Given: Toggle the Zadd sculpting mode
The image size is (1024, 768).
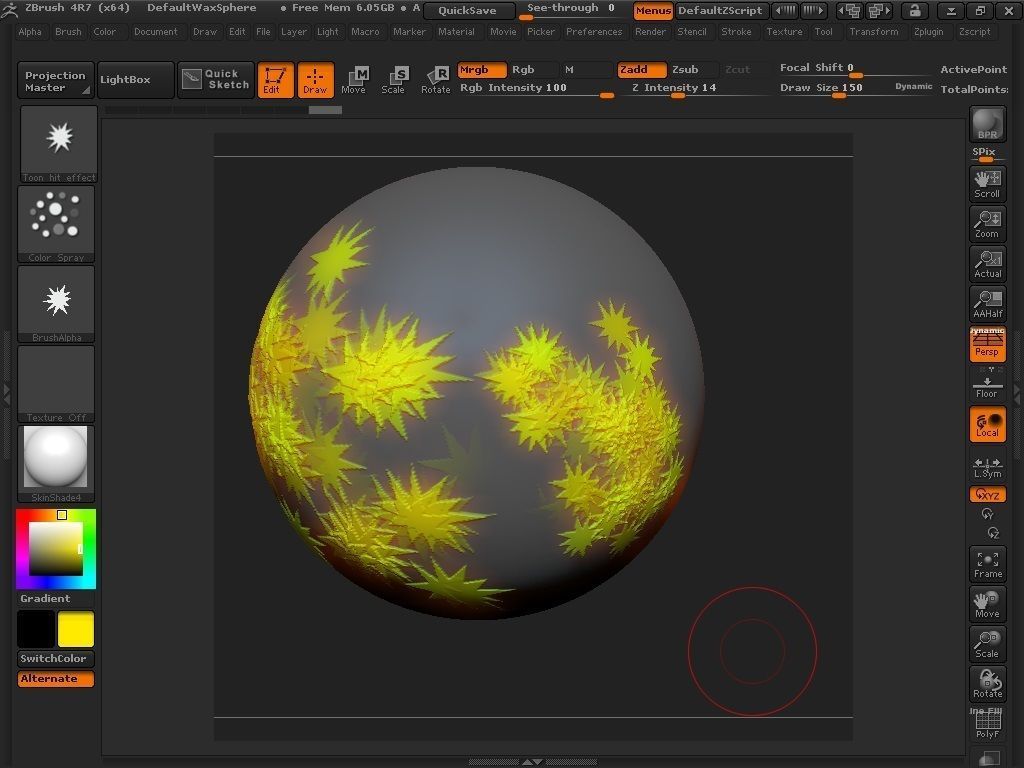Looking at the screenshot, I should coord(641,70).
